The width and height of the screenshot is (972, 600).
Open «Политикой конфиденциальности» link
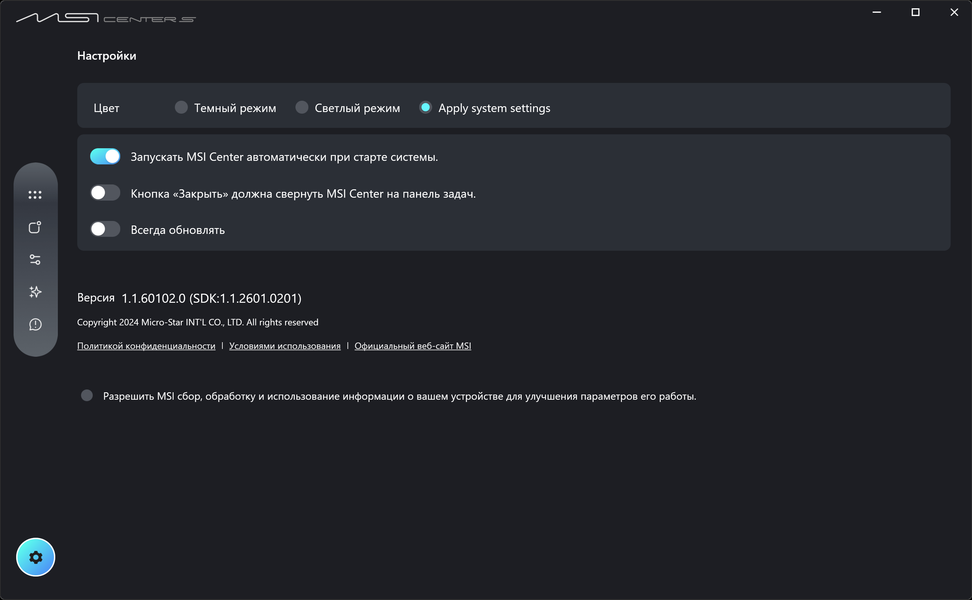point(146,346)
